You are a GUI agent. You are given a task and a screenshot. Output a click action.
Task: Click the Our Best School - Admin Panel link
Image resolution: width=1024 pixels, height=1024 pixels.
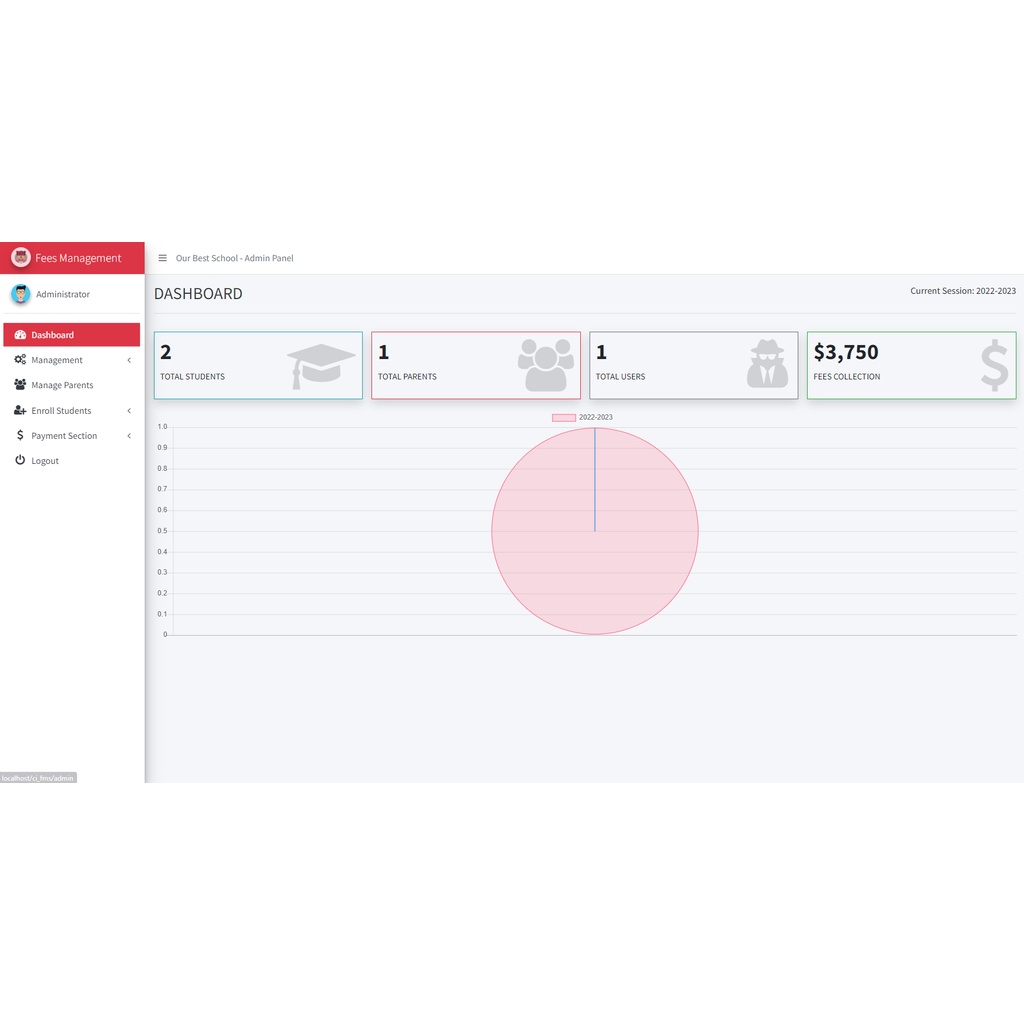click(235, 257)
